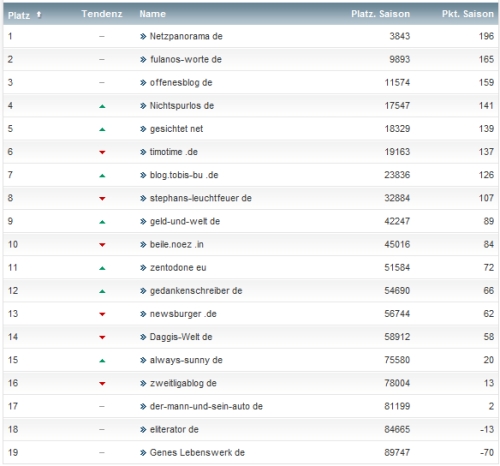
Task: Click double-chevron icon before newsburger .de
Action: tap(143, 314)
